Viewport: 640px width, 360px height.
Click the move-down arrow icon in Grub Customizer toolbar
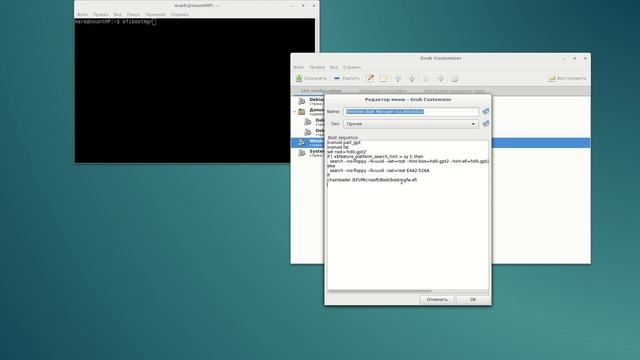pyautogui.click(x=412, y=78)
